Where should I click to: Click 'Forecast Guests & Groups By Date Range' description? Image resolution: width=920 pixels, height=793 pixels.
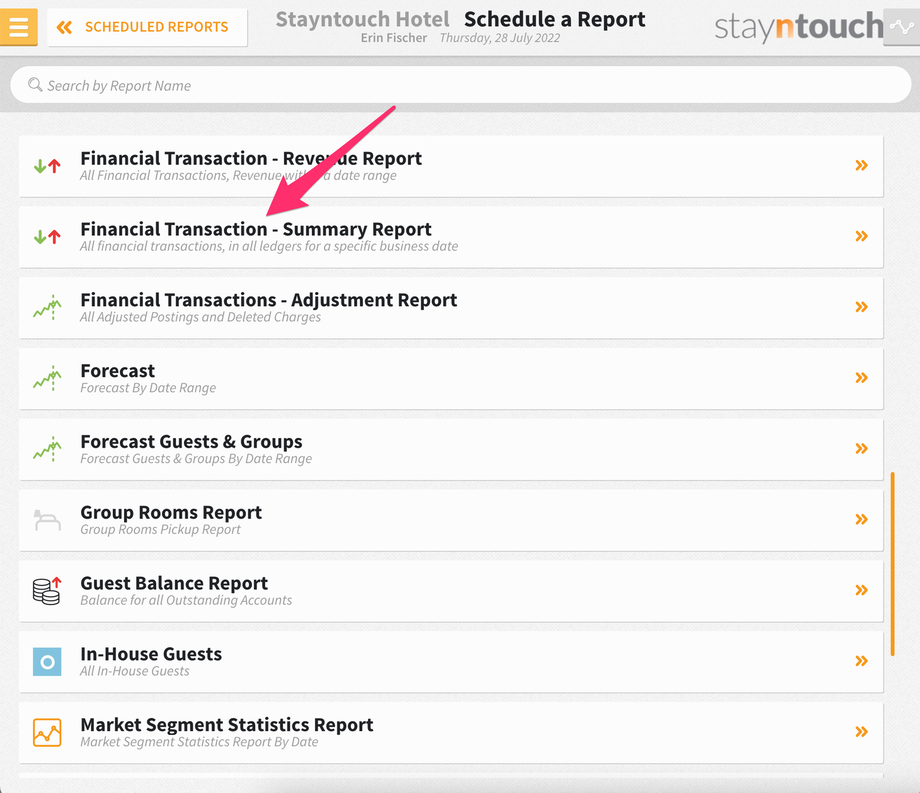click(x=196, y=459)
